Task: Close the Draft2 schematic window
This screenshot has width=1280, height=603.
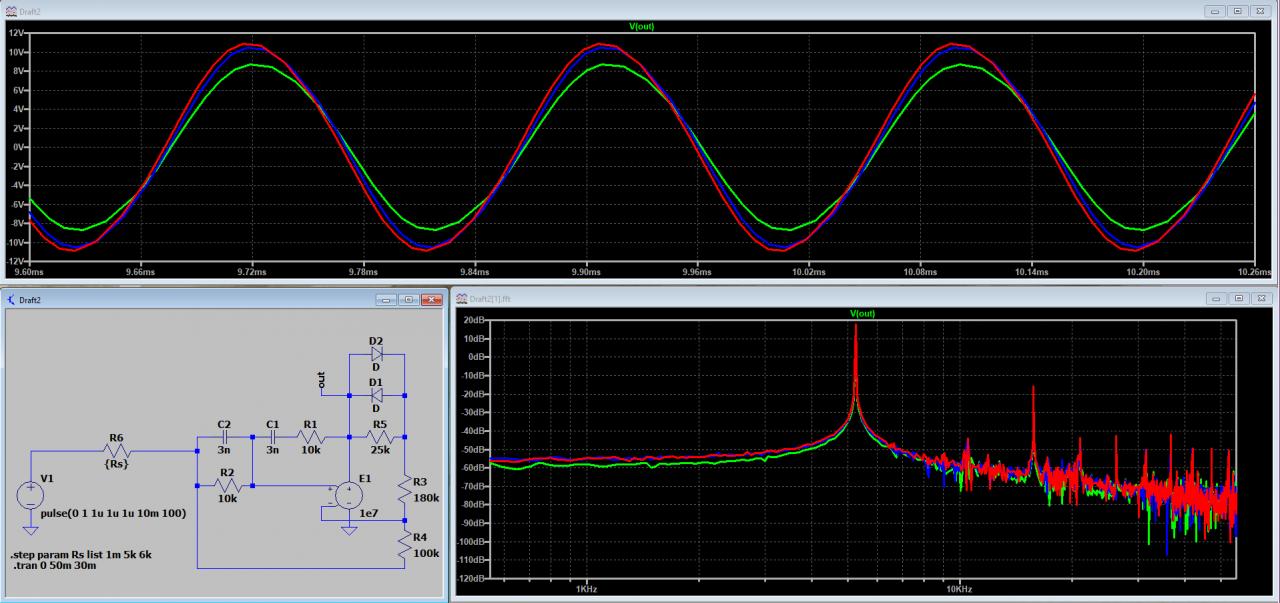Action: (x=431, y=300)
